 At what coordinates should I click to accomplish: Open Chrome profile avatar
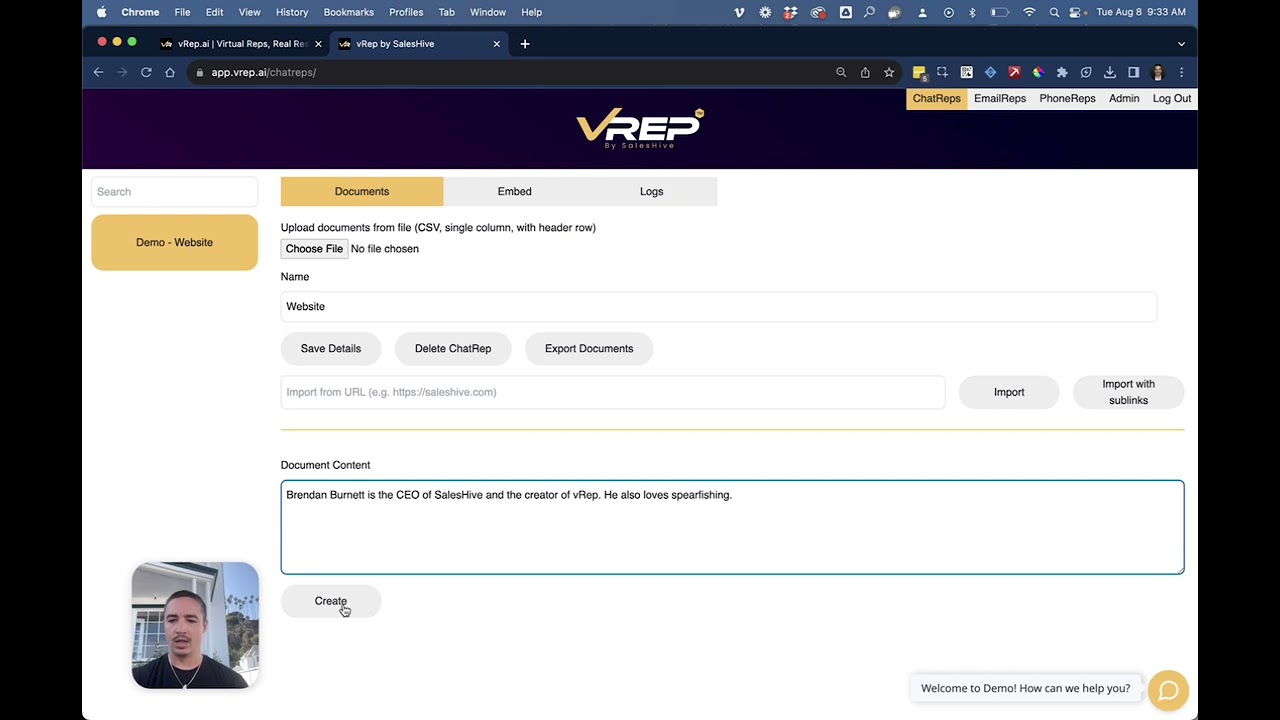coord(1158,72)
